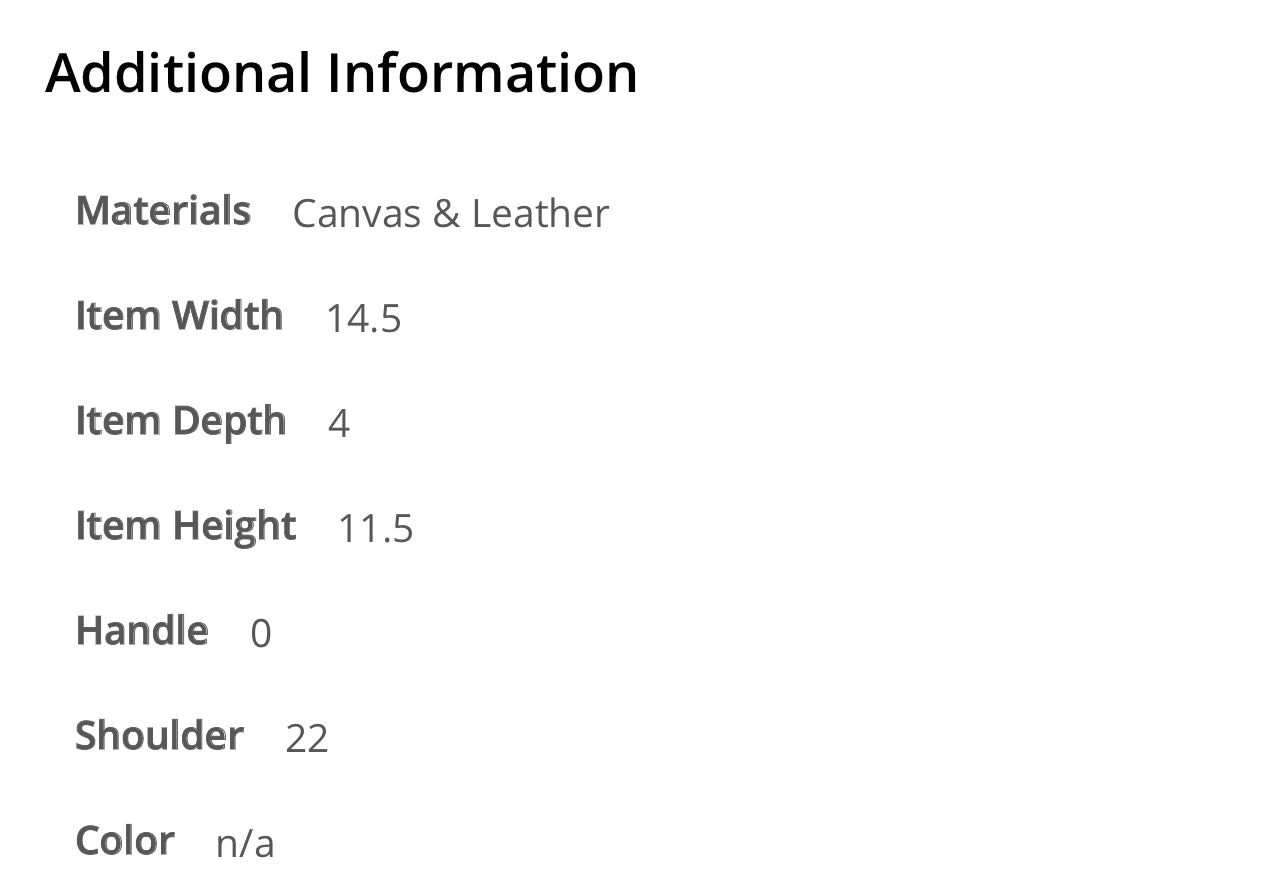Select the Item Height label
Viewport: 1275px width, 889px height.
(186, 527)
